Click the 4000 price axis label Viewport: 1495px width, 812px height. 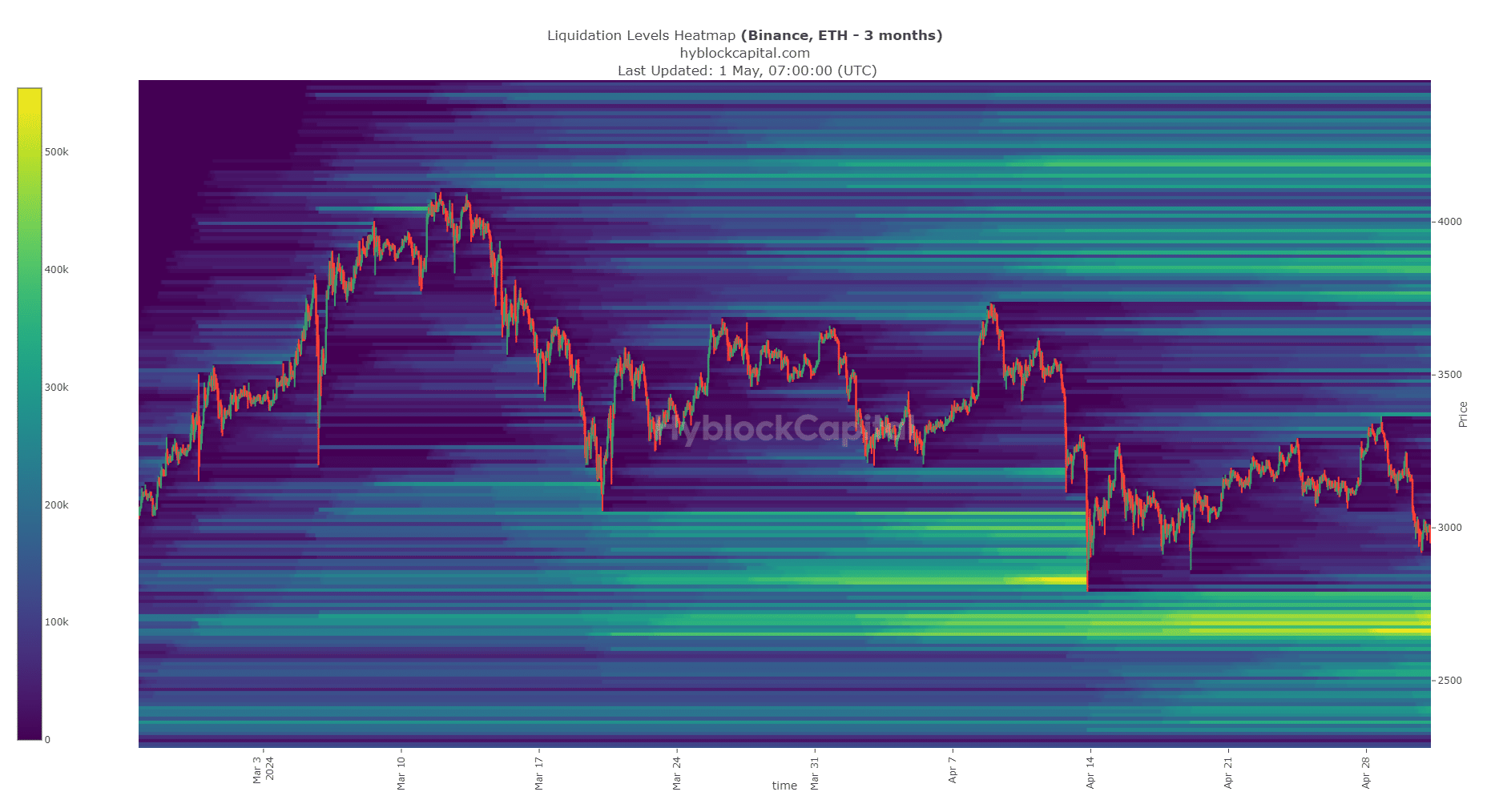click(x=1449, y=222)
